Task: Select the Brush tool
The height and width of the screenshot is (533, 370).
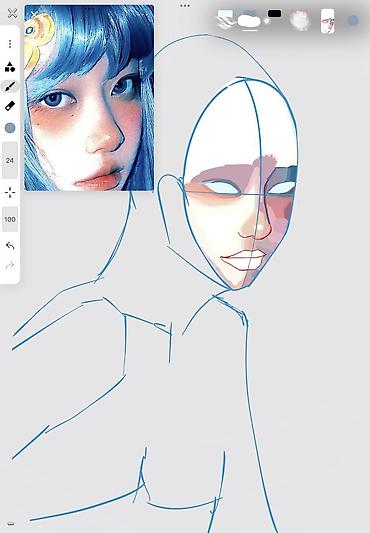Action: [10, 87]
